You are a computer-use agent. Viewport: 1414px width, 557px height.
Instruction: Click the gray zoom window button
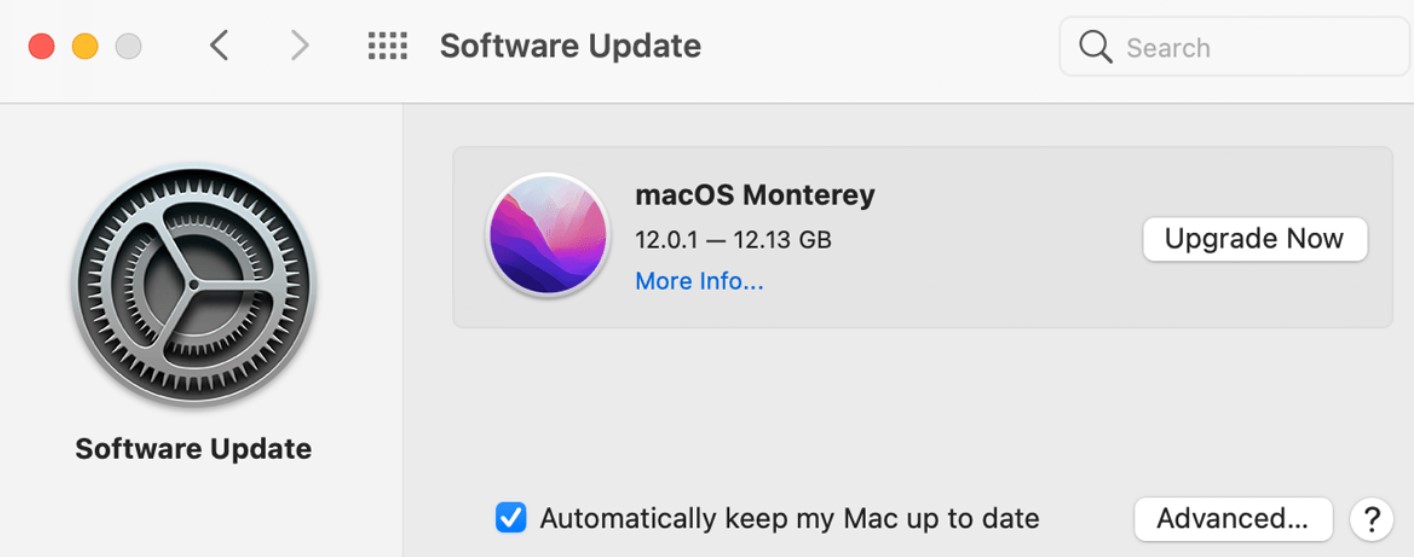[x=128, y=46]
